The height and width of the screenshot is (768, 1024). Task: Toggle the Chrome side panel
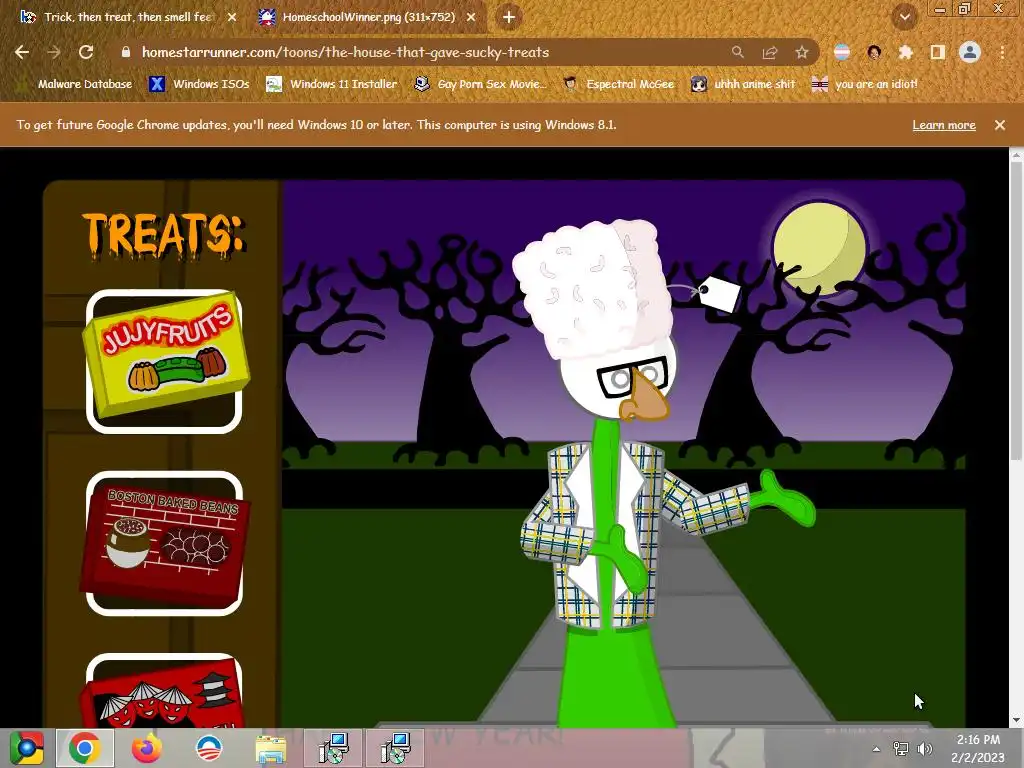coord(938,52)
